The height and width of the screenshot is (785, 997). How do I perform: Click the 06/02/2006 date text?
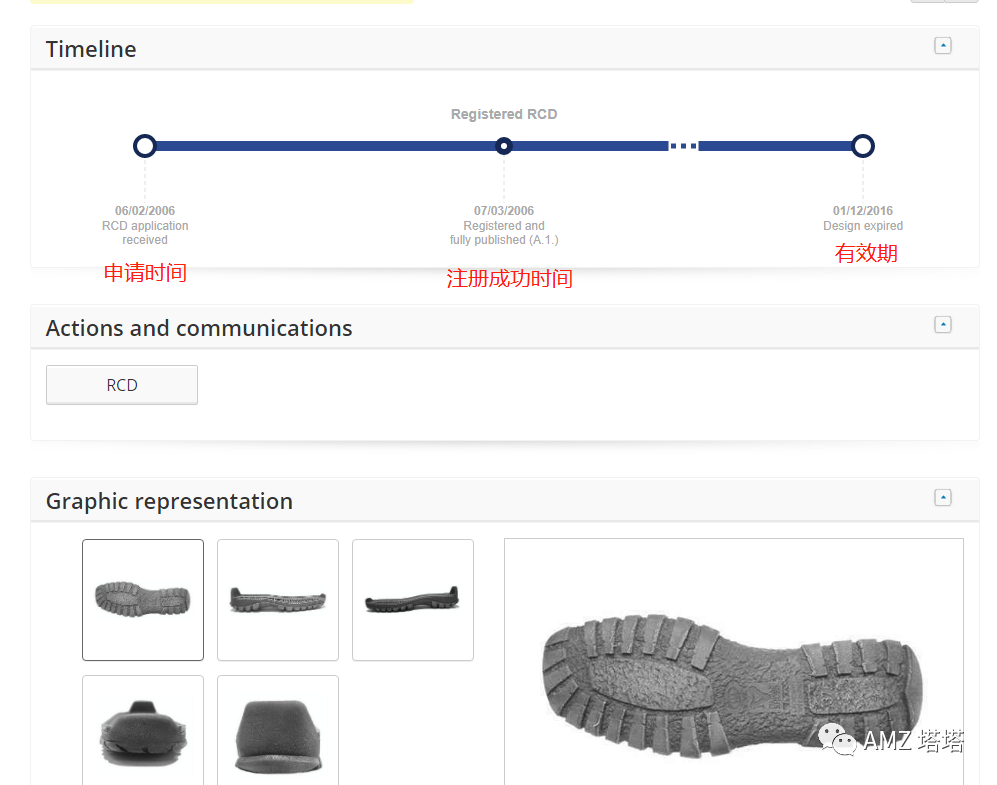(145, 210)
